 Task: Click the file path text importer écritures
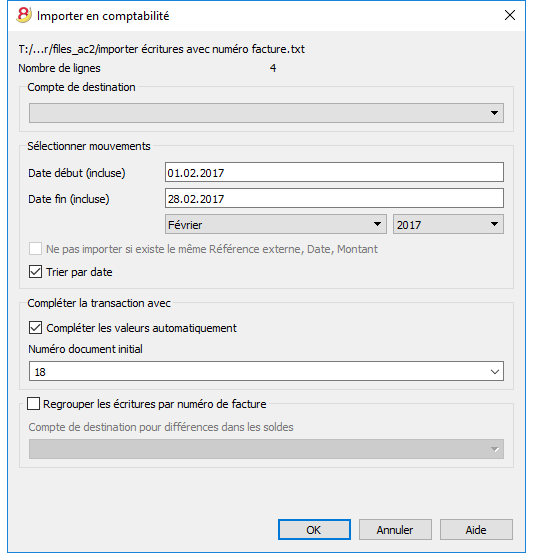(161, 49)
